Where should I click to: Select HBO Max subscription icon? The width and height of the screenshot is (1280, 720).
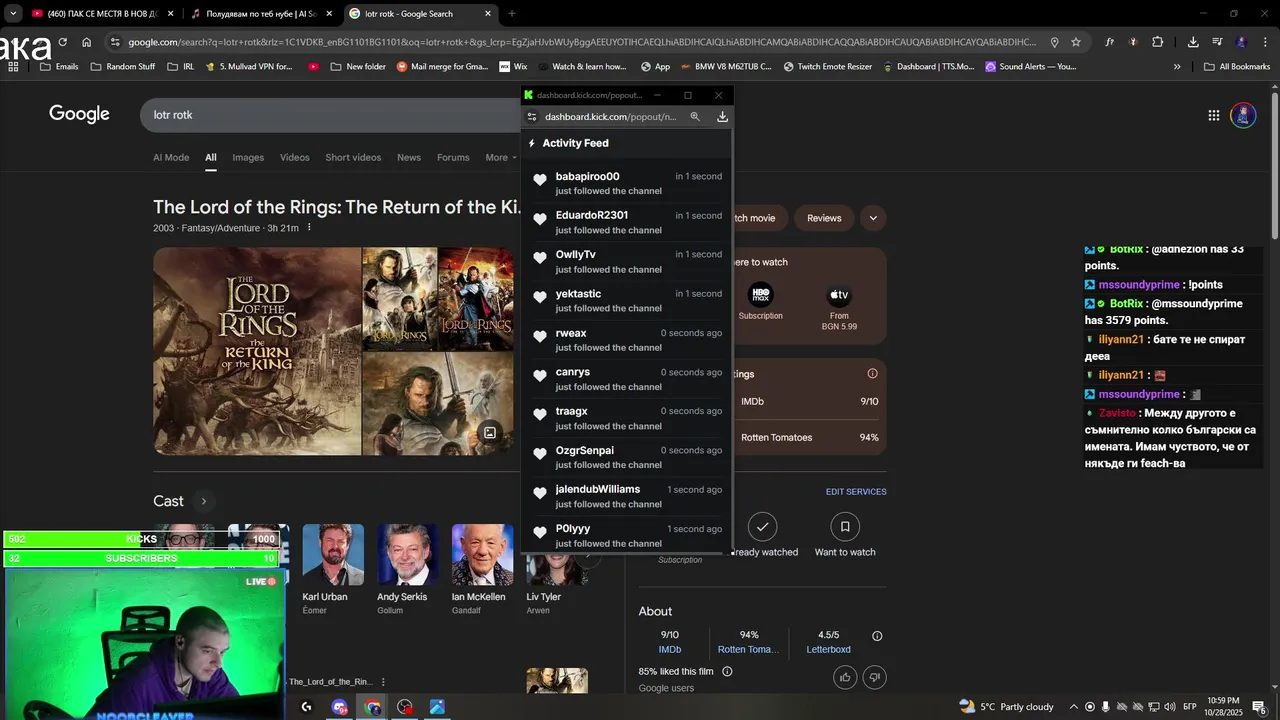(x=760, y=295)
